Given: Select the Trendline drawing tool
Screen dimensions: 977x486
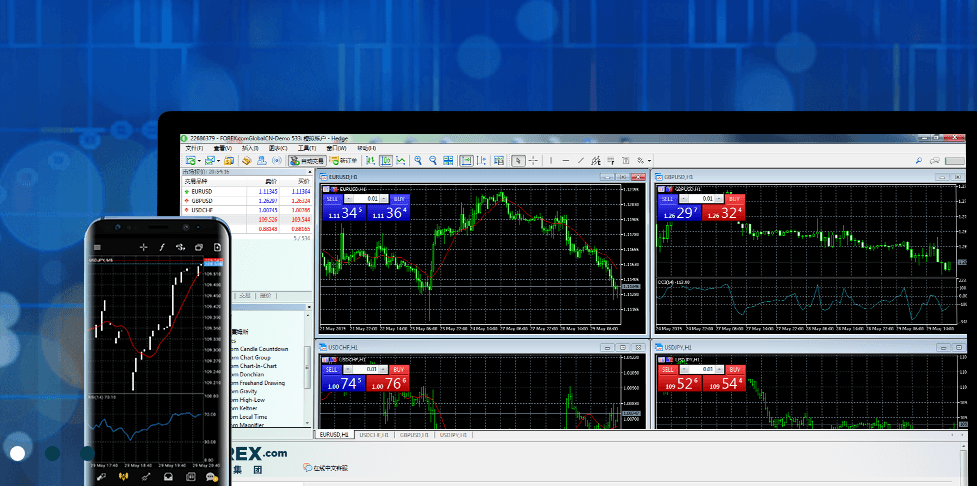Looking at the screenshot, I should coord(581,161).
